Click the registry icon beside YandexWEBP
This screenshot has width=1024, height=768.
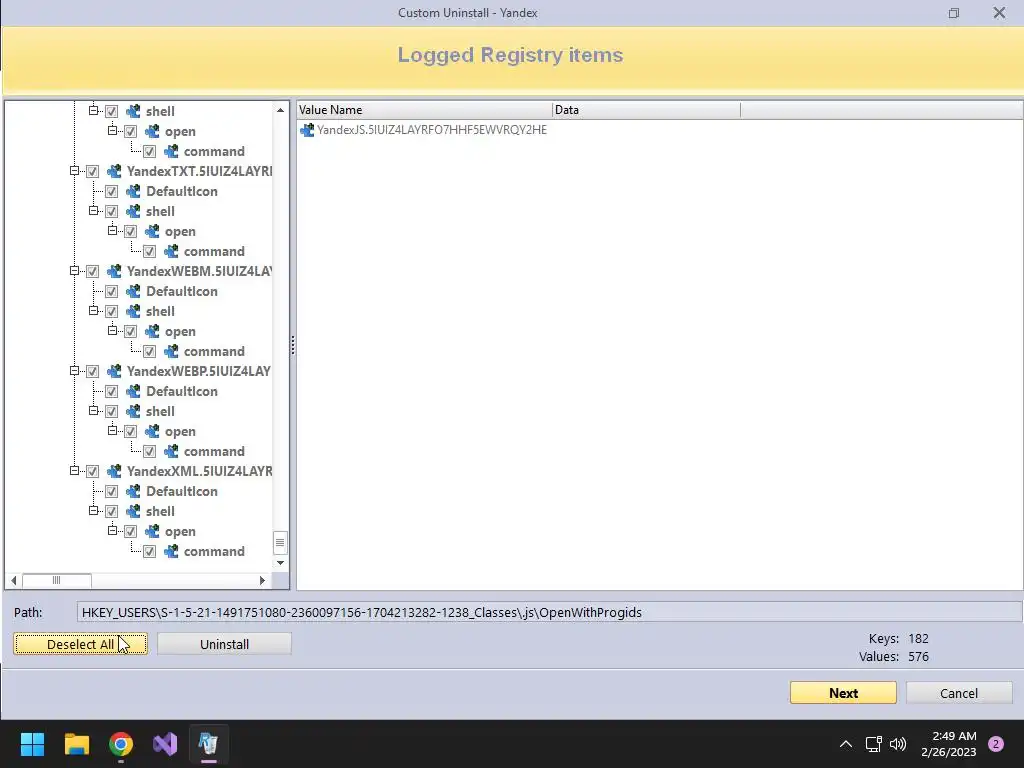pos(114,371)
